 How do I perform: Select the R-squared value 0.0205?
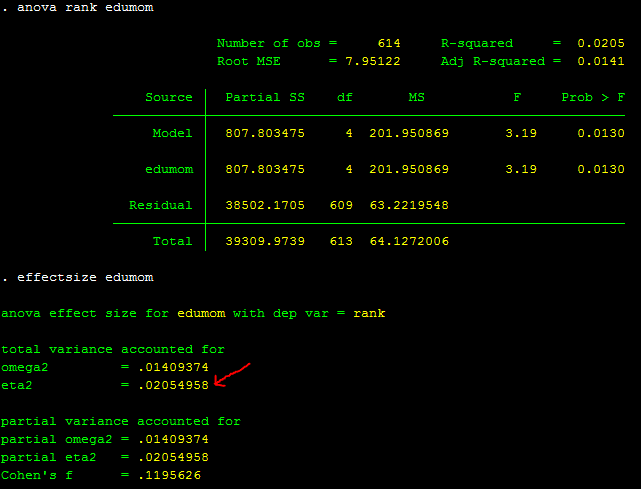(601, 43)
